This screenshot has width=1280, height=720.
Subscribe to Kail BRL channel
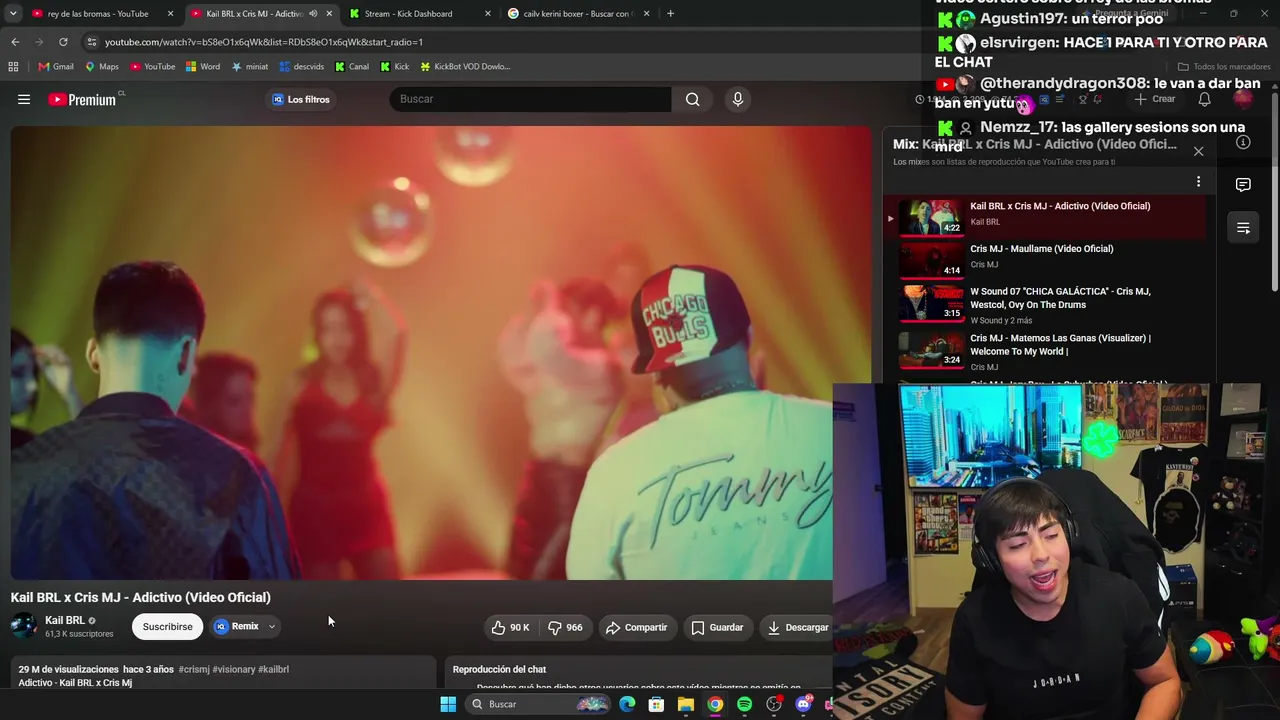pyautogui.click(x=167, y=627)
